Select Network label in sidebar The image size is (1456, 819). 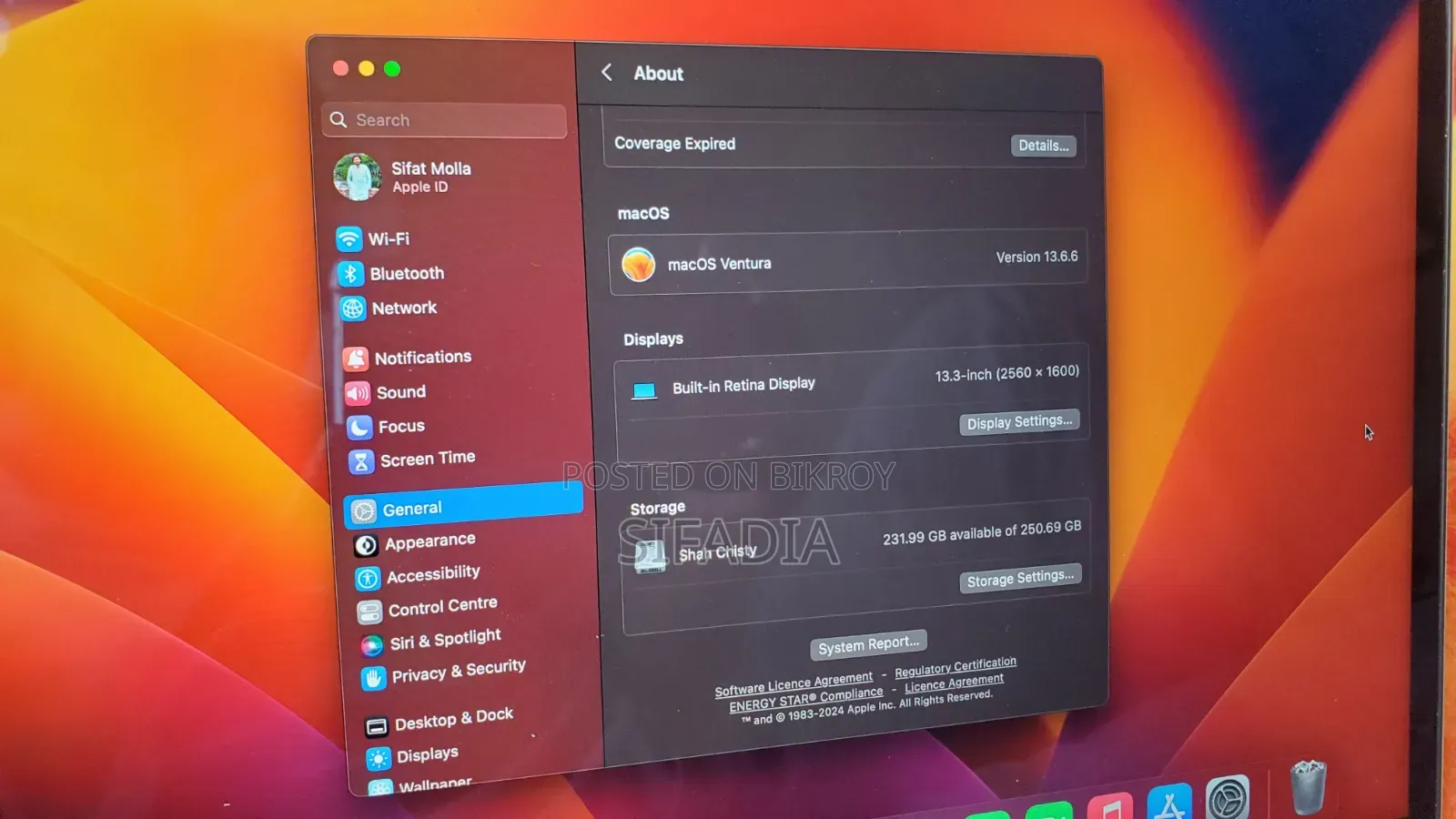(x=404, y=308)
